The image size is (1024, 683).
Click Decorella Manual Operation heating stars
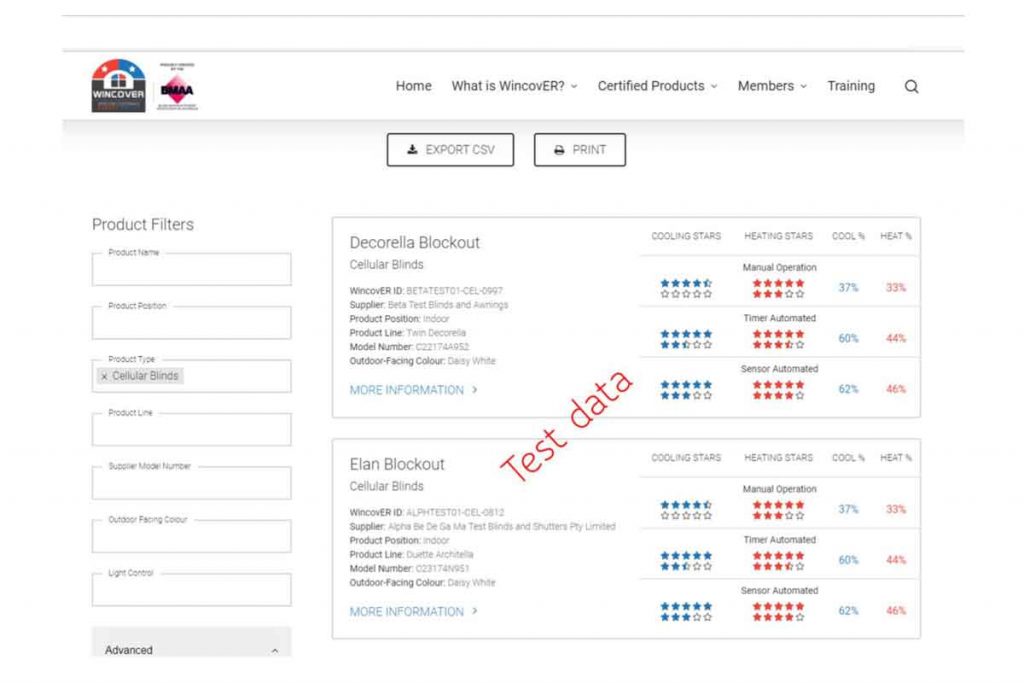[778, 289]
